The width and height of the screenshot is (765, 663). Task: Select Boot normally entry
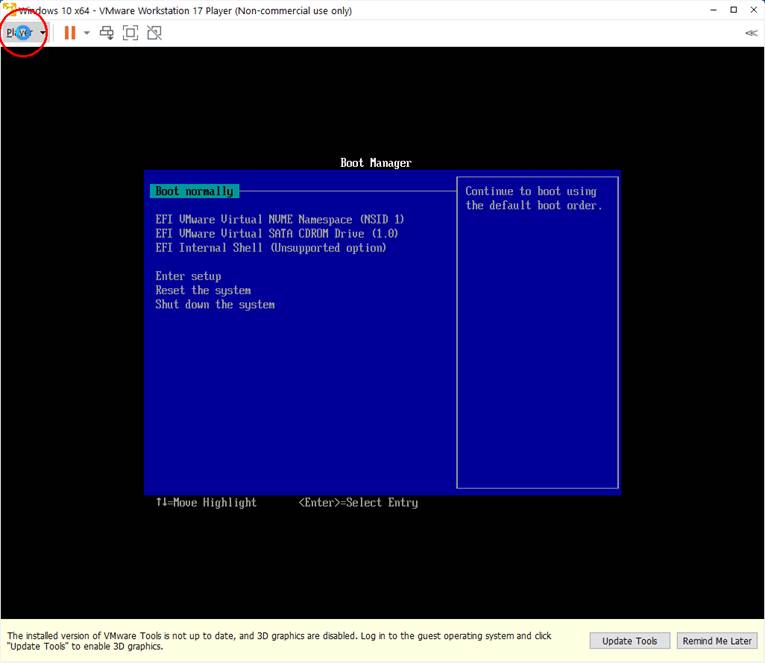[x=194, y=191]
